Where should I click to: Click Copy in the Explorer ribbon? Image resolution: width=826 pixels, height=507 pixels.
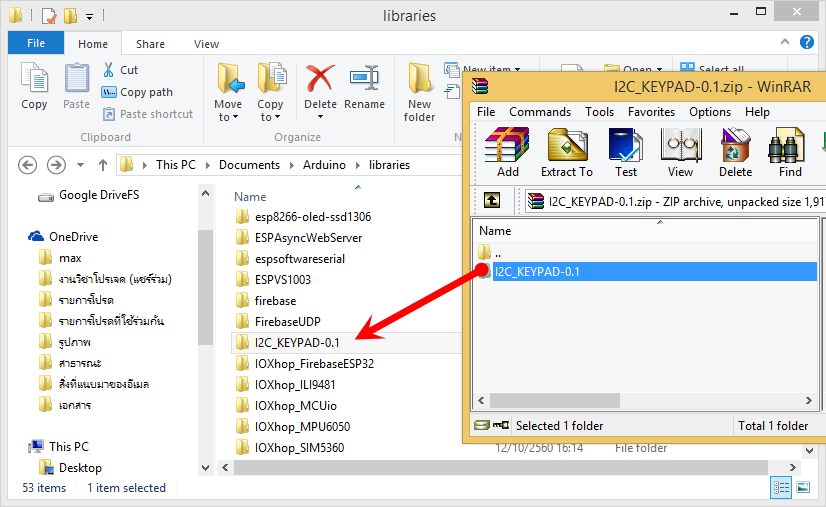(34, 86)
